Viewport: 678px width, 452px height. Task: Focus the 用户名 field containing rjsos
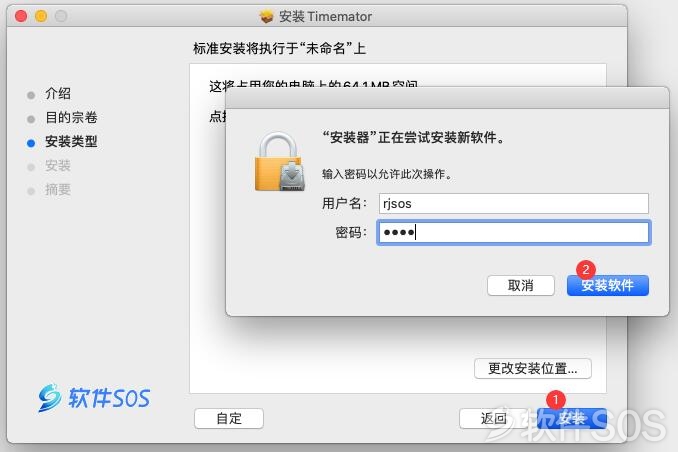coord(514,203)
